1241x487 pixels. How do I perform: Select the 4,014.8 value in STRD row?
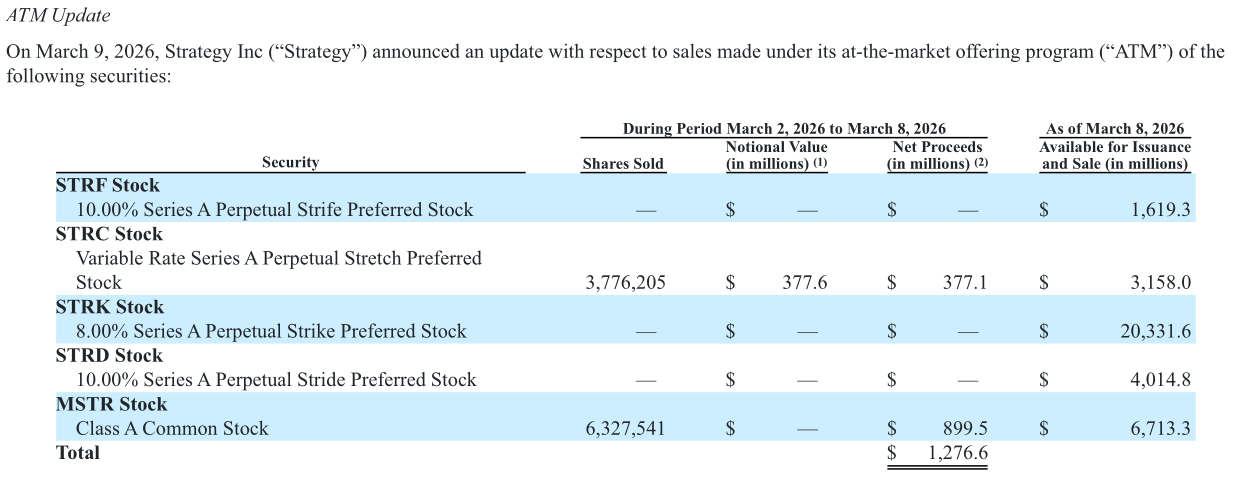click(1161, 380)
